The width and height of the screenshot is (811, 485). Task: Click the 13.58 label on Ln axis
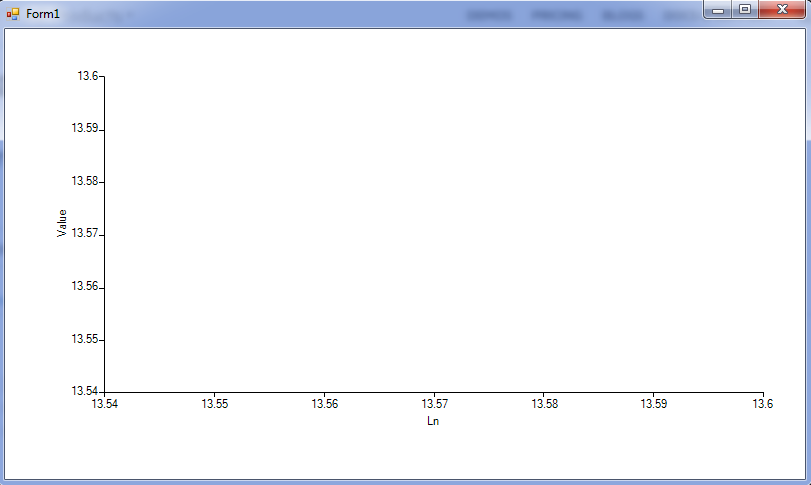click(545, 404)
